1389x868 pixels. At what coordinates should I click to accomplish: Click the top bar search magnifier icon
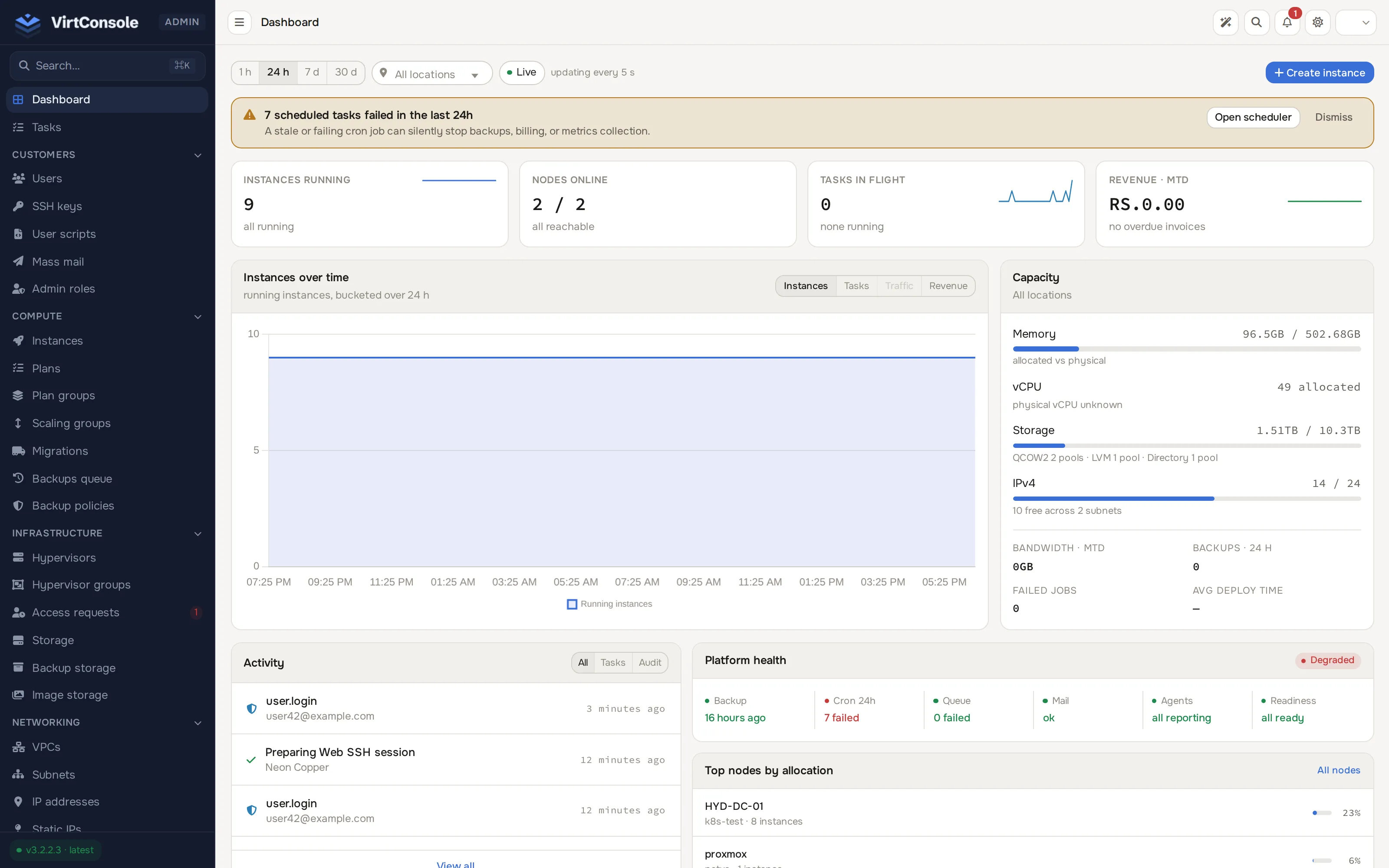tap(1257, 23)
